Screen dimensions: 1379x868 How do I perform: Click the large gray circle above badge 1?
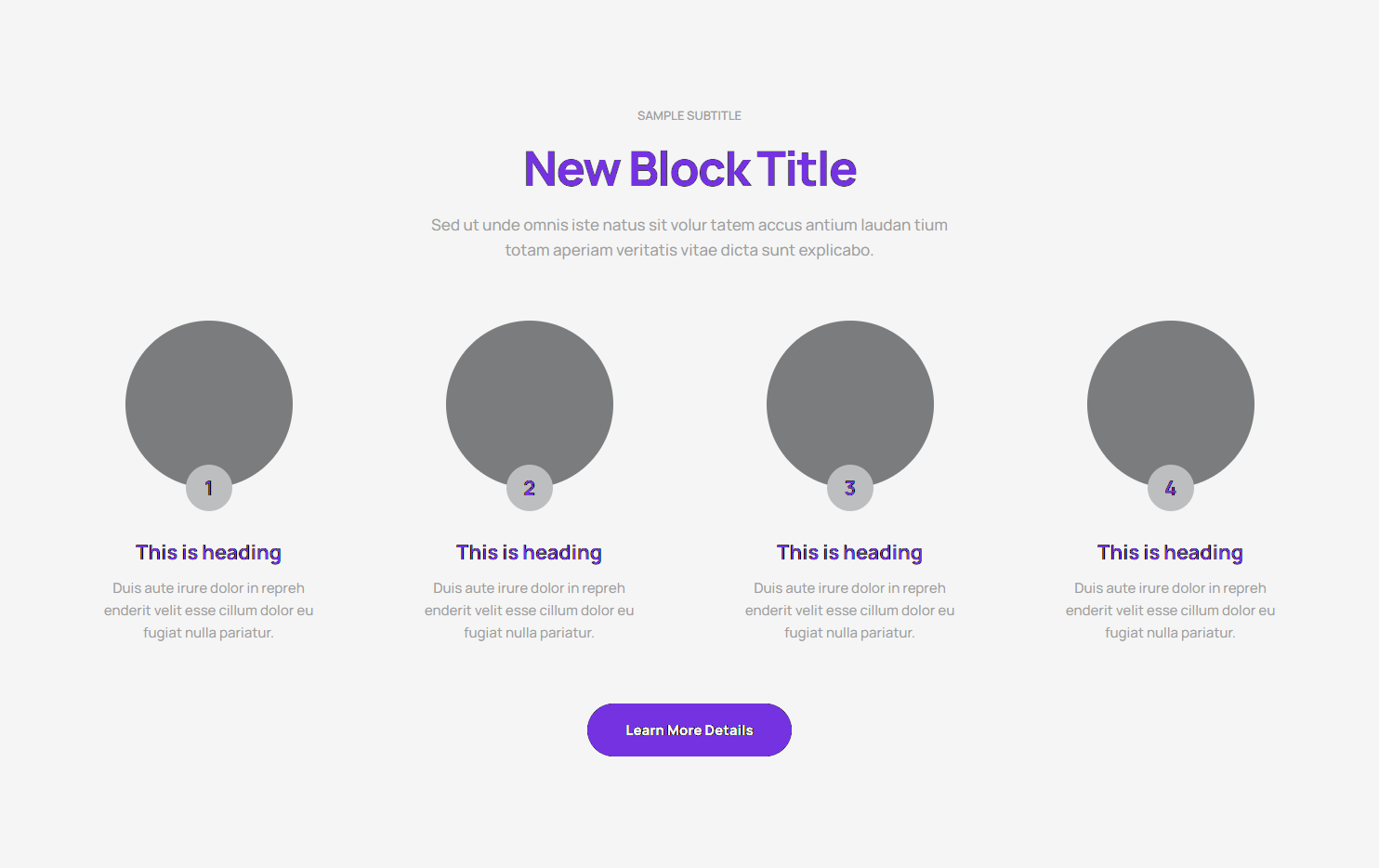coord(209,395)
